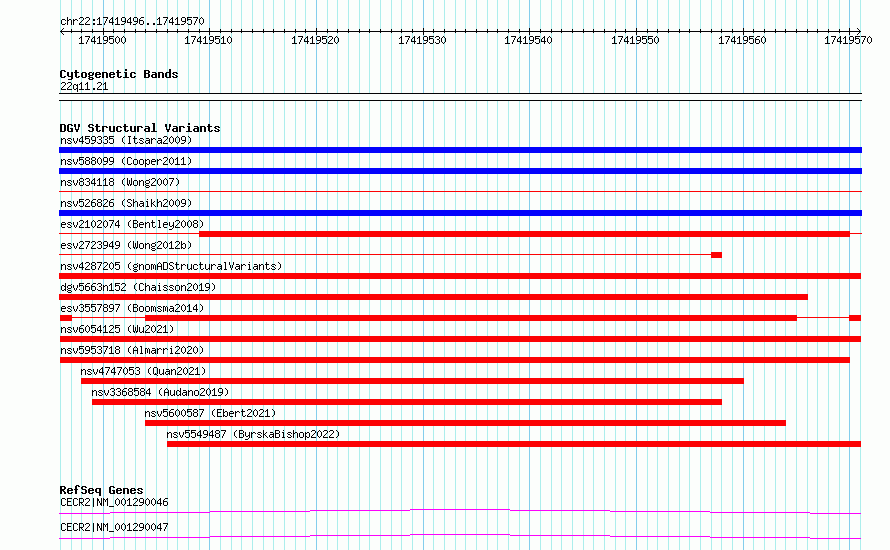The width and height of the screenshot is (890, 550).
Task: Click the red bar of nsv5549487
Action: coord(514,444)
